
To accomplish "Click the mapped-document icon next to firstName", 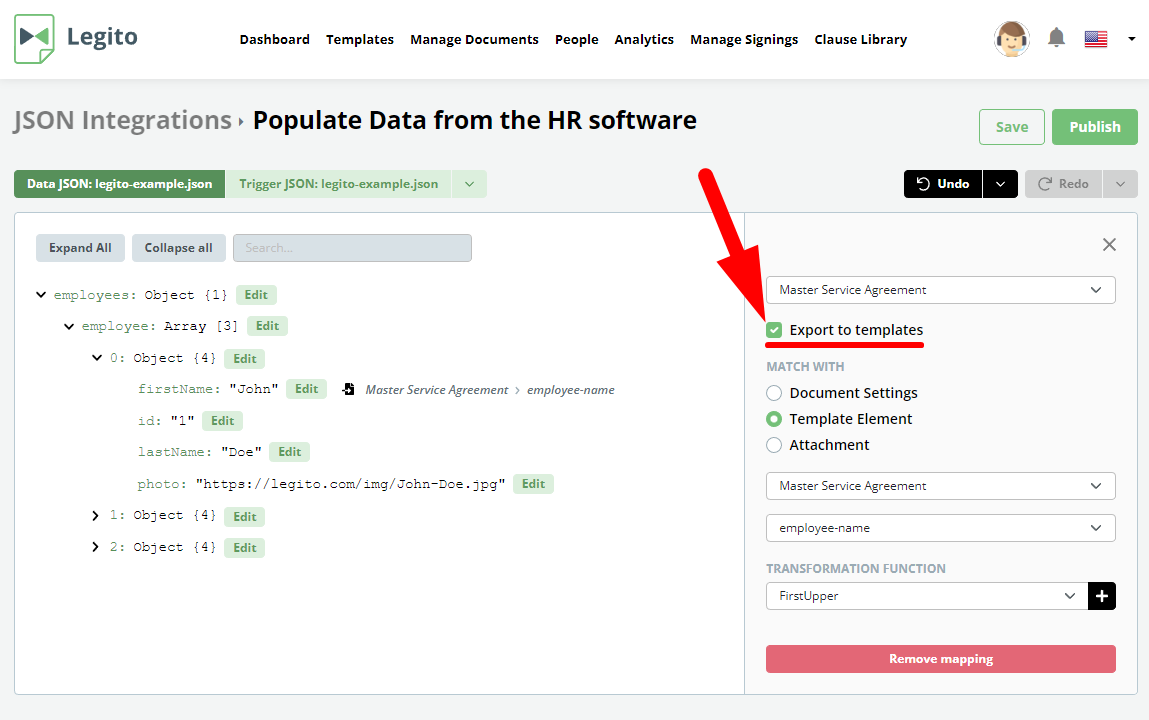I will [349, 390].
